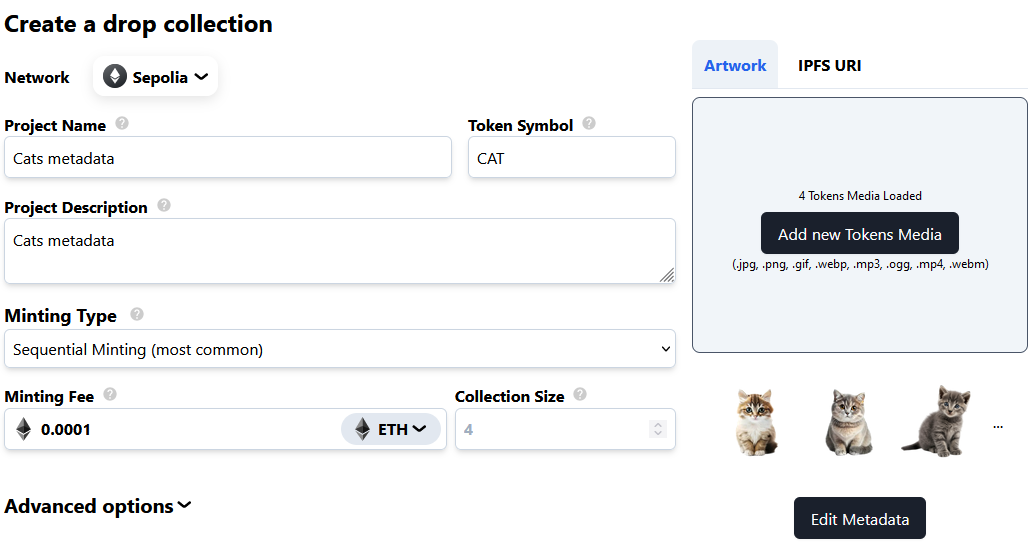Click the Minting Fee help icon
This screenshot has height=547, width=1034.
click(110, 395)
